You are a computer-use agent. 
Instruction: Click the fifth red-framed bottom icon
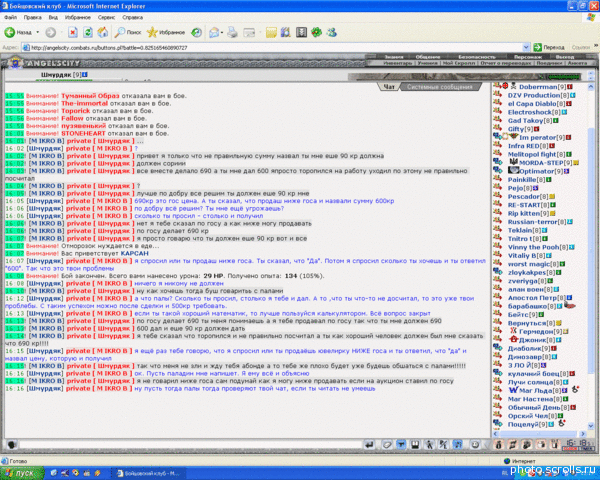(555, 444)
